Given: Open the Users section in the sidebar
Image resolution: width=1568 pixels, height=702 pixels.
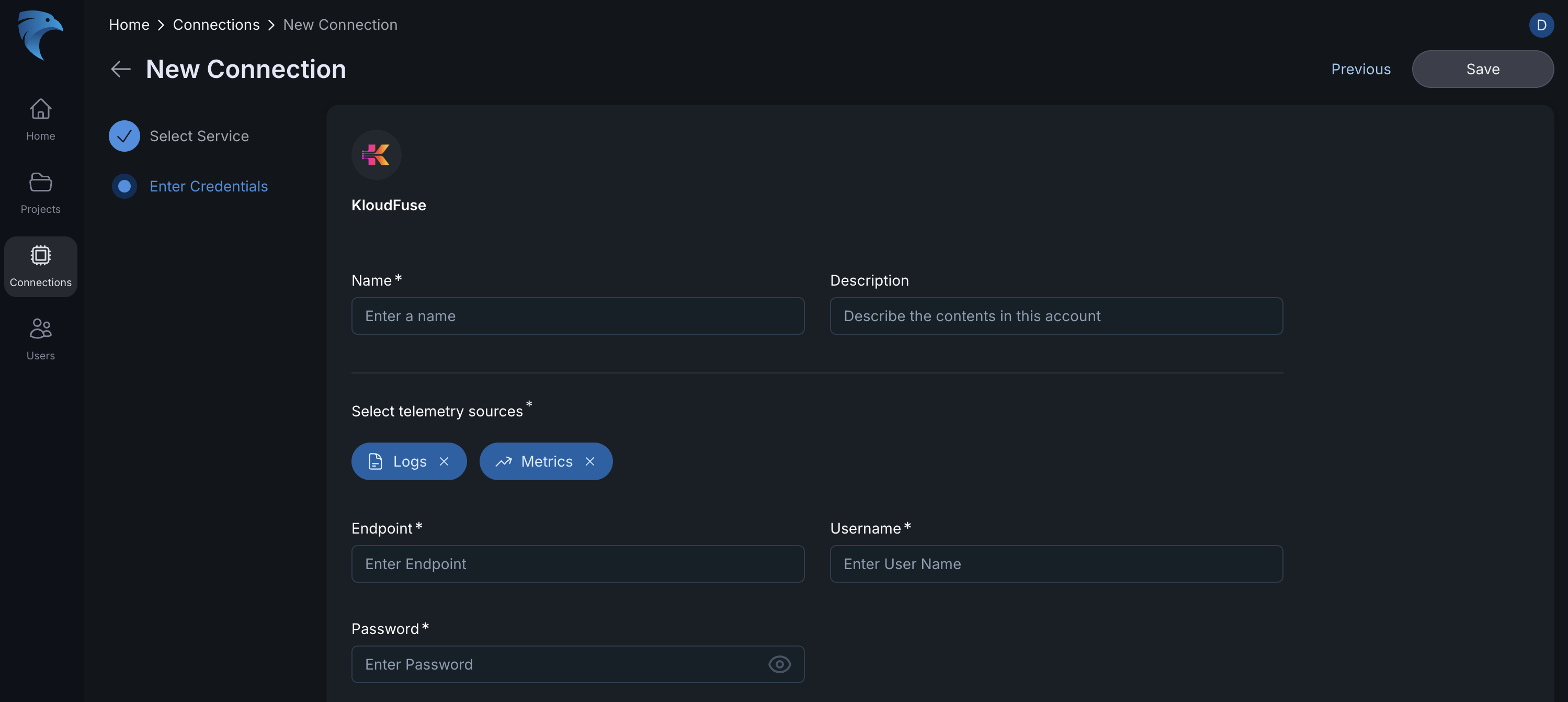Looking at the screenshot, I should pyautogui.click(x=40, y=339).
